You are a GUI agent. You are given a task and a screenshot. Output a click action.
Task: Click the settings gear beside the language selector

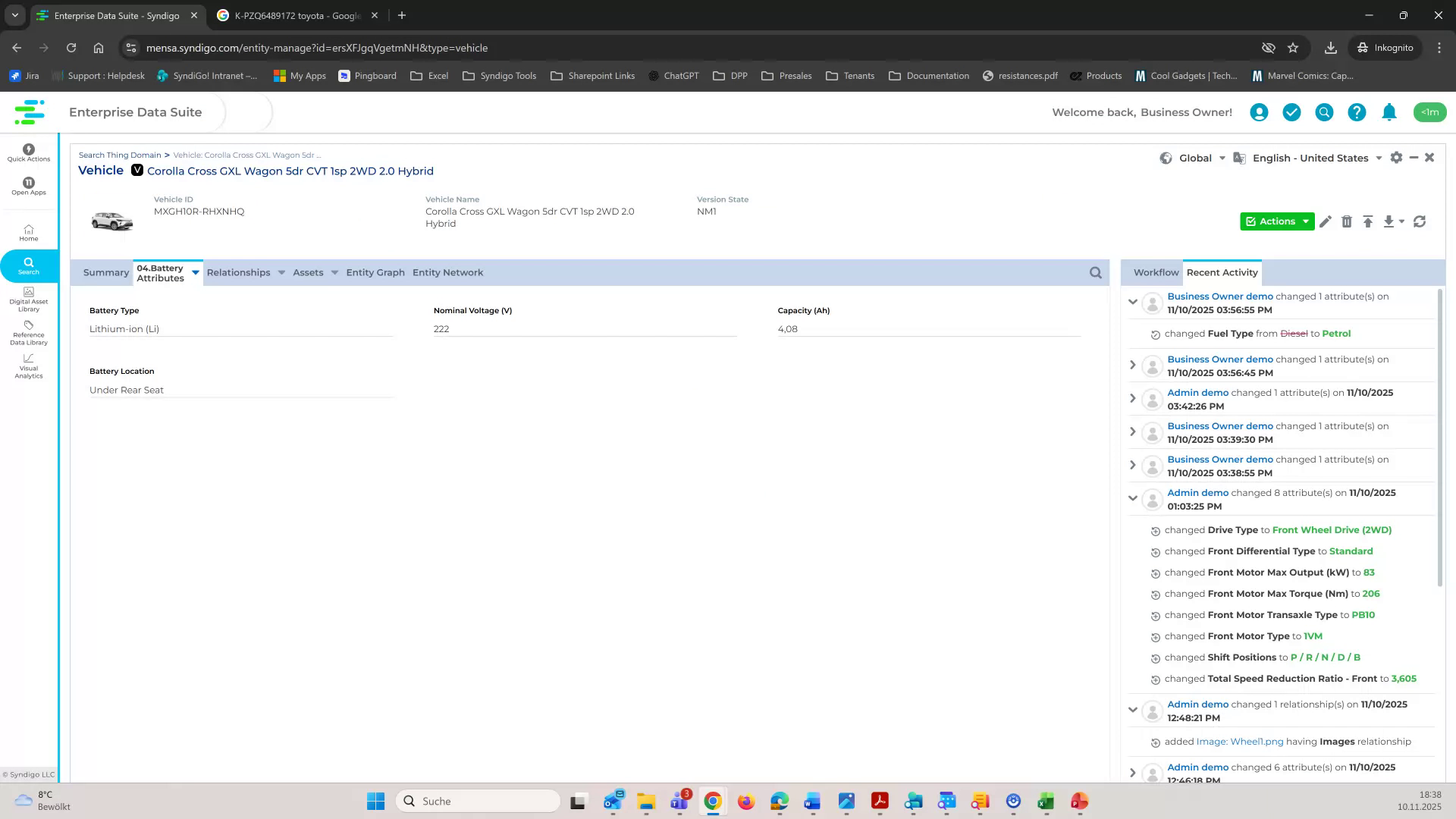[1396, 158]
